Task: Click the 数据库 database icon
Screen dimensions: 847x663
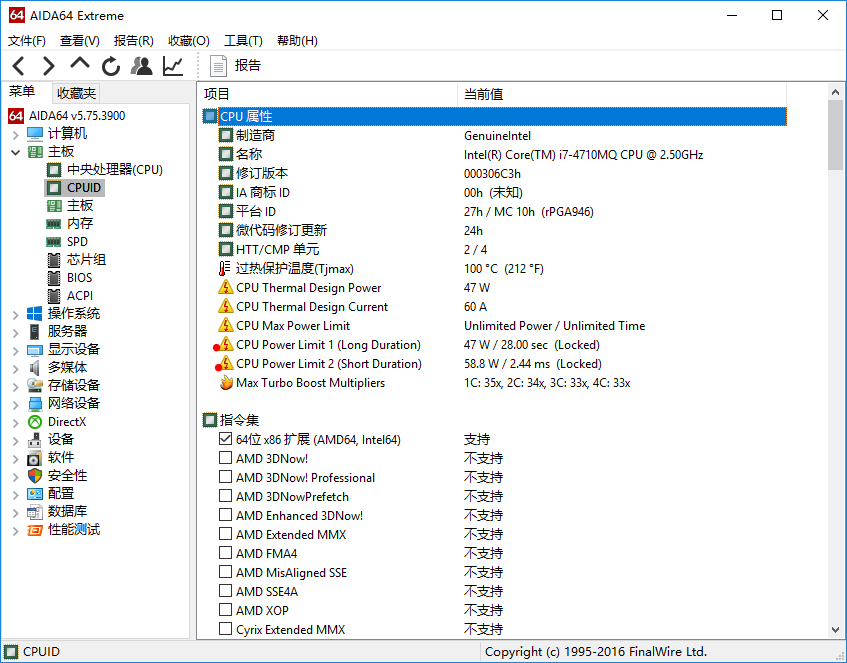Action: 35,512
